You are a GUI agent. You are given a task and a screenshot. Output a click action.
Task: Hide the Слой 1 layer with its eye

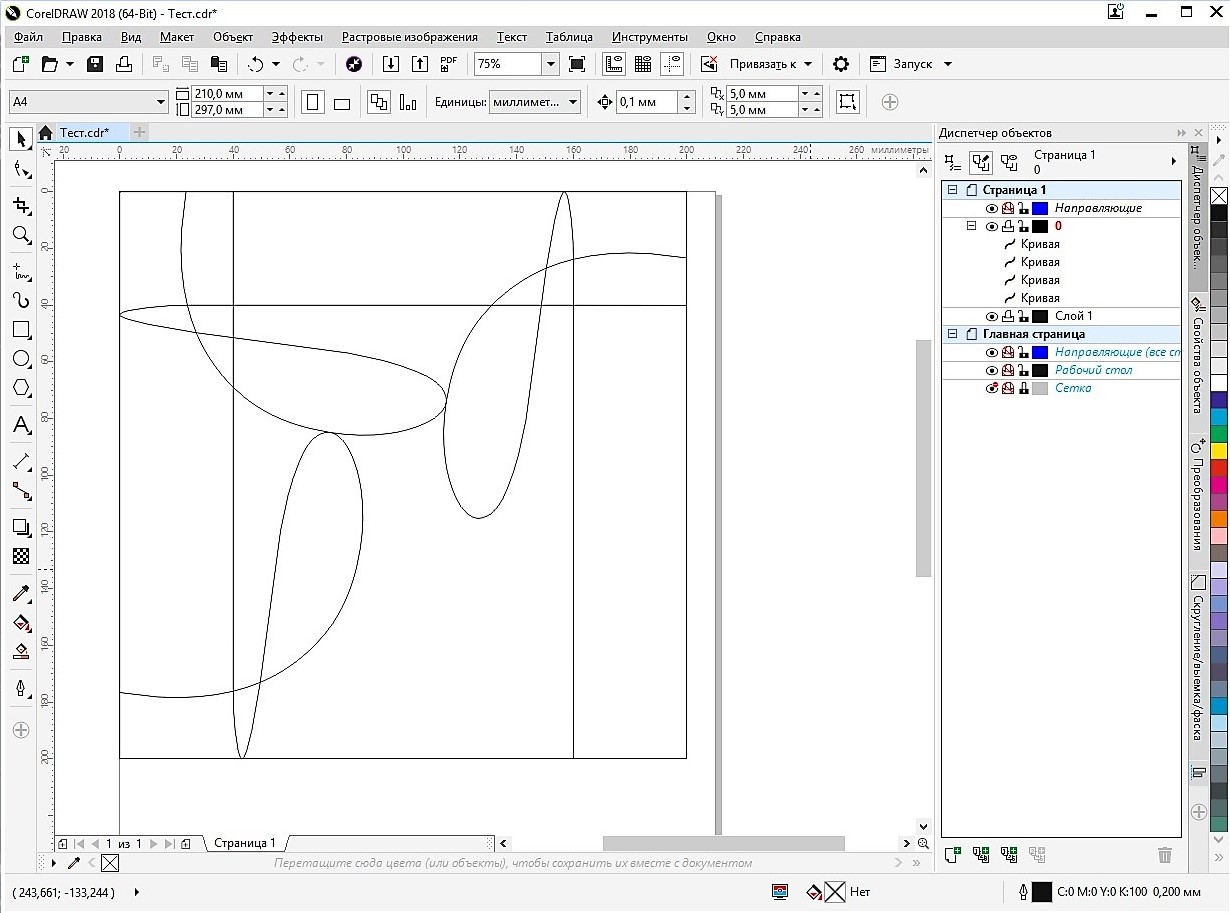click(x=992, y=316)
